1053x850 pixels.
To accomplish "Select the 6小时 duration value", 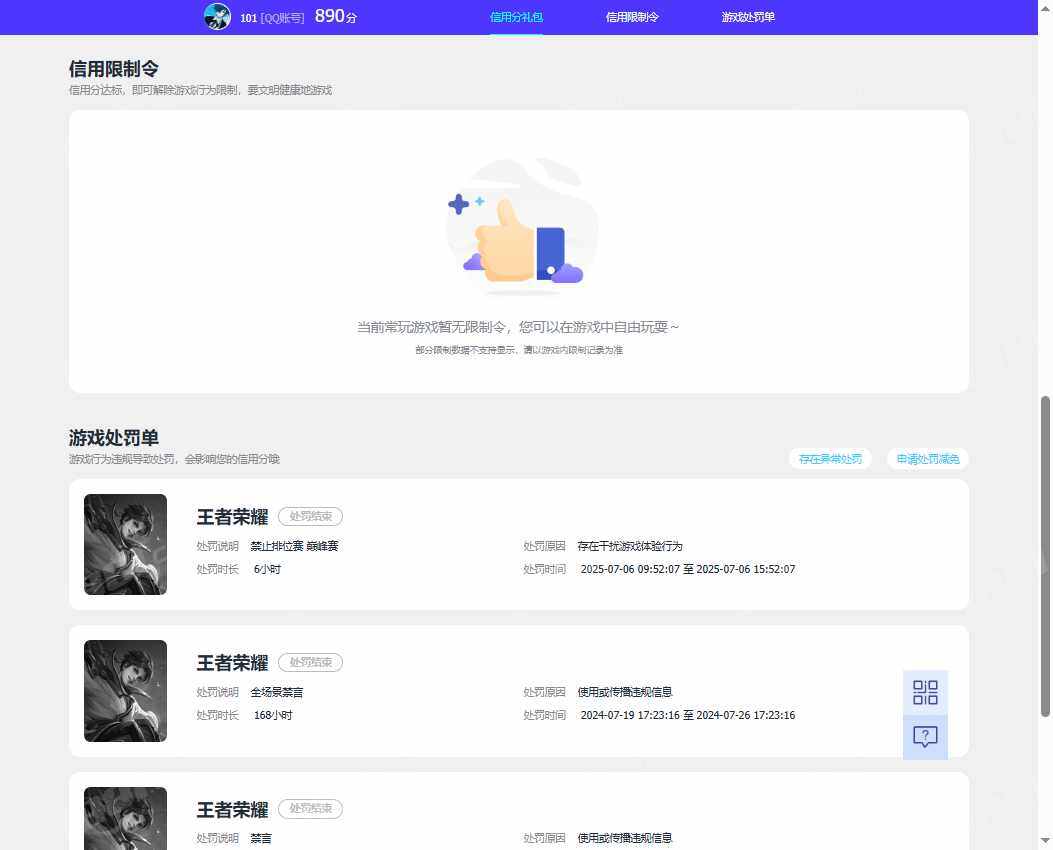I will pos(267,569).
